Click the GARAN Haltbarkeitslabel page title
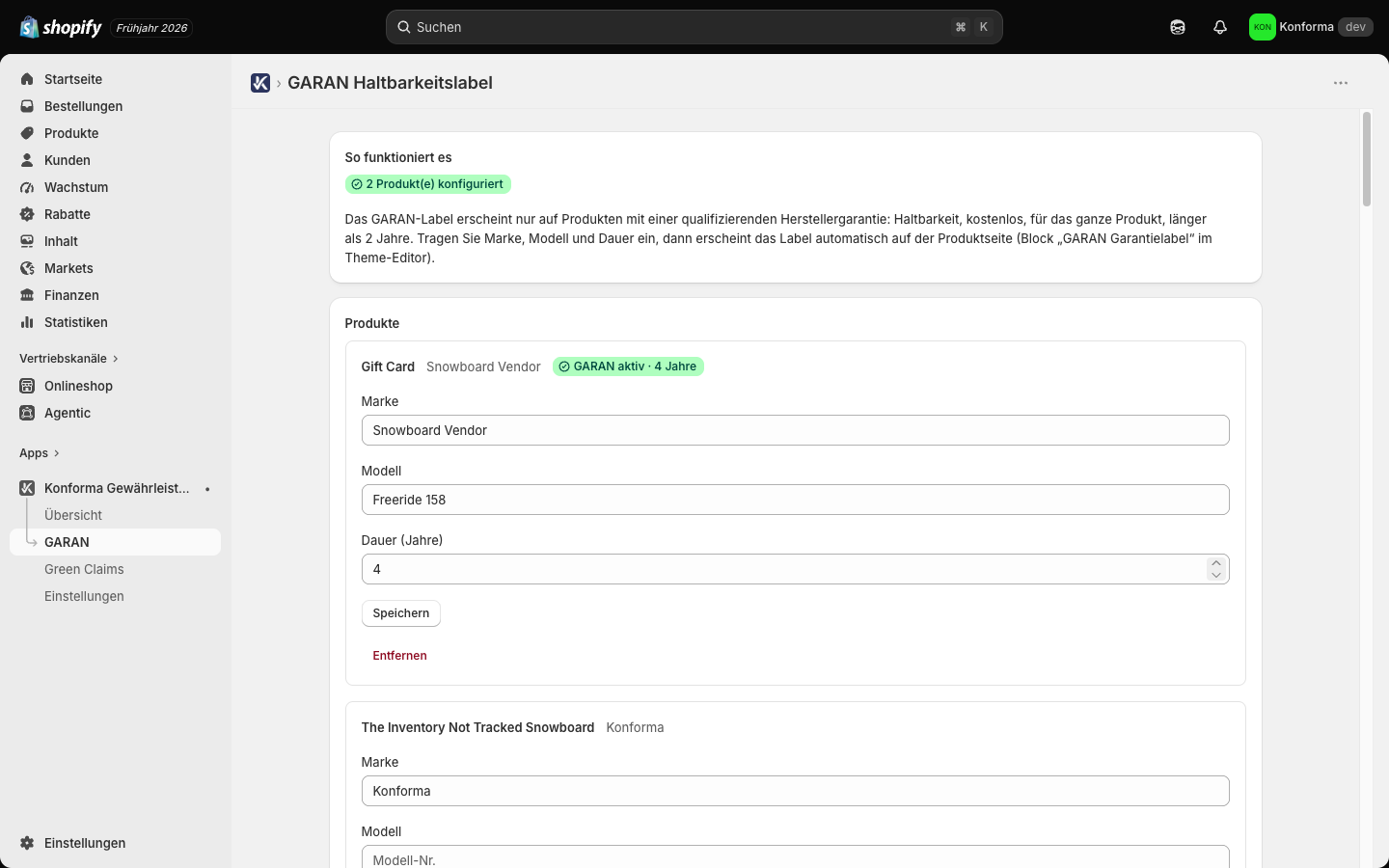This screenshot has width=1389, height=868. [390, 83]
